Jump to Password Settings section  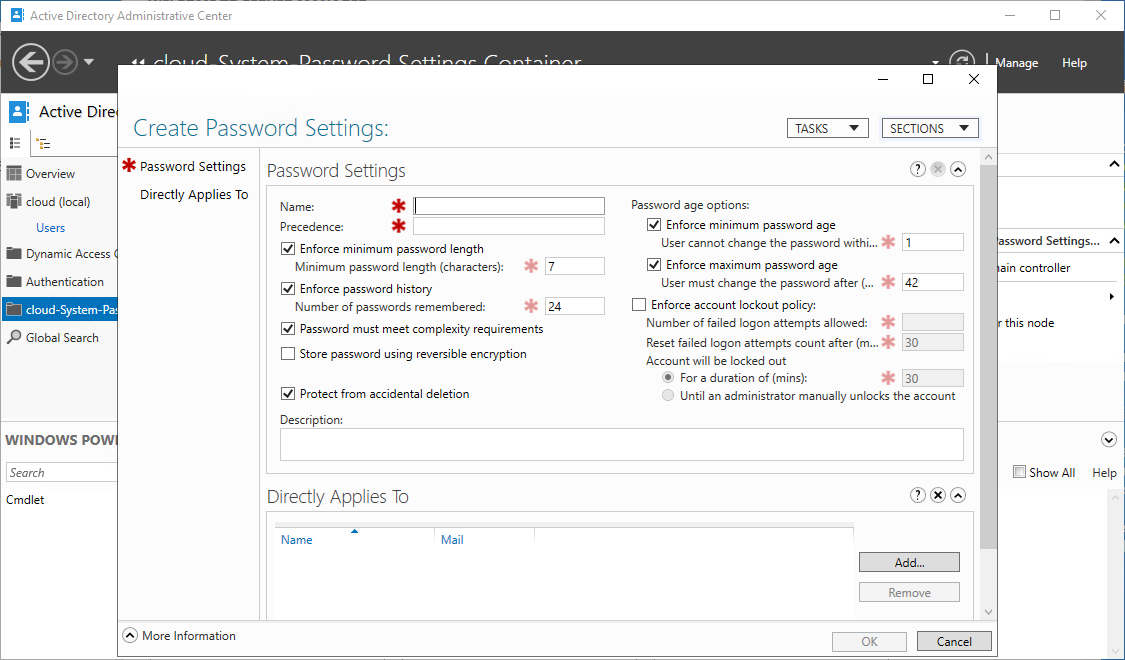(x=192, y=166)
